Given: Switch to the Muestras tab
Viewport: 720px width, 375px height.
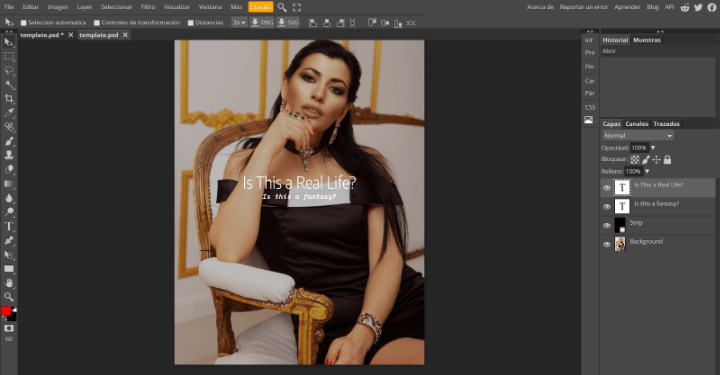Looking at the screenshot, I should click(647, 40).
